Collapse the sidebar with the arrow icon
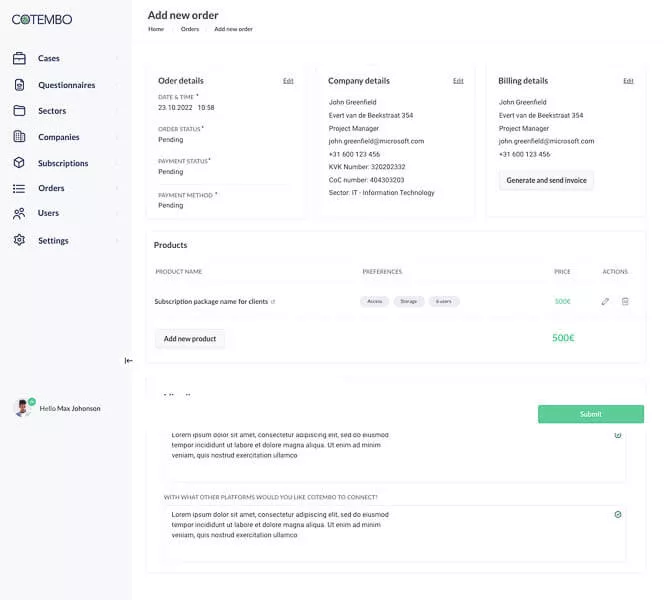 [128, 360]
